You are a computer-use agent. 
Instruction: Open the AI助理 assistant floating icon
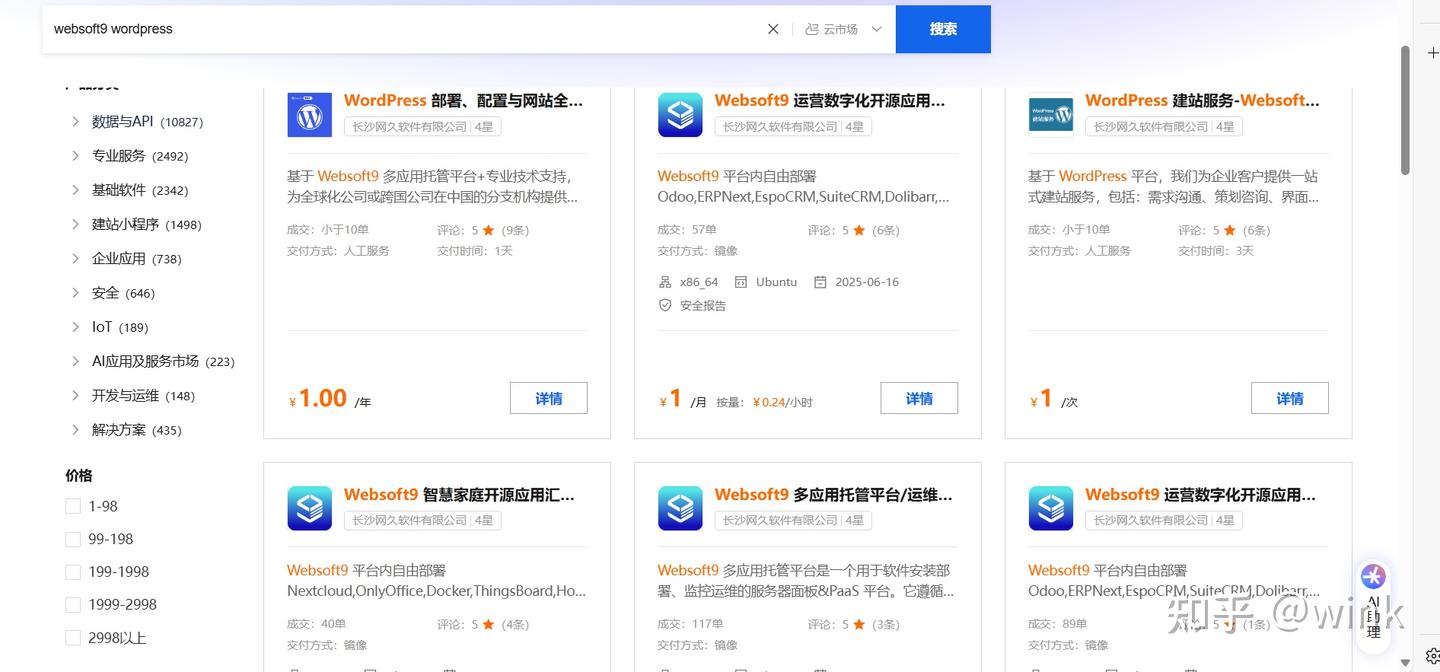[1373, 577]
